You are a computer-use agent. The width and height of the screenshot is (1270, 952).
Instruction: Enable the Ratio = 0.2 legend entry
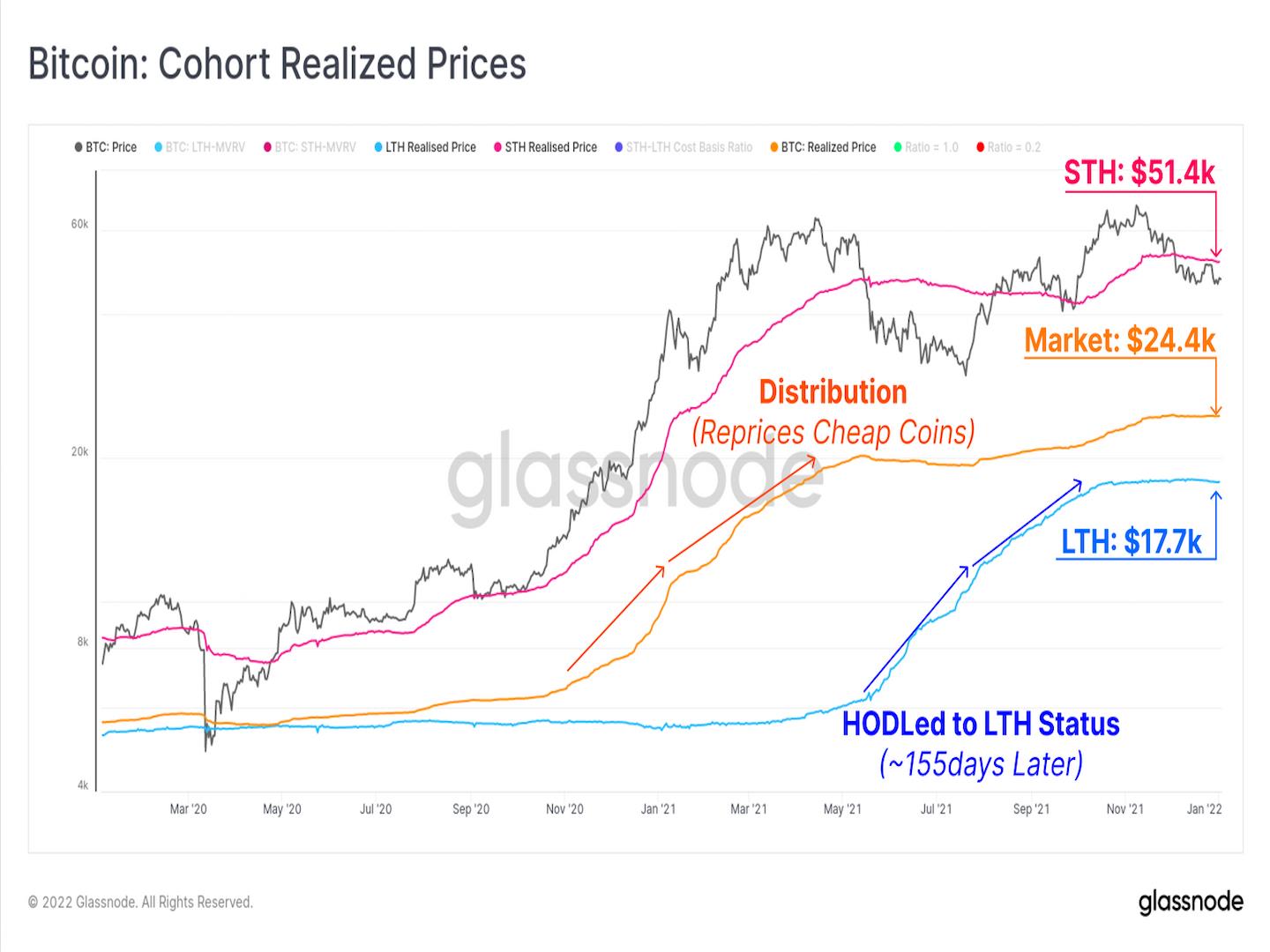point(1008,147)
